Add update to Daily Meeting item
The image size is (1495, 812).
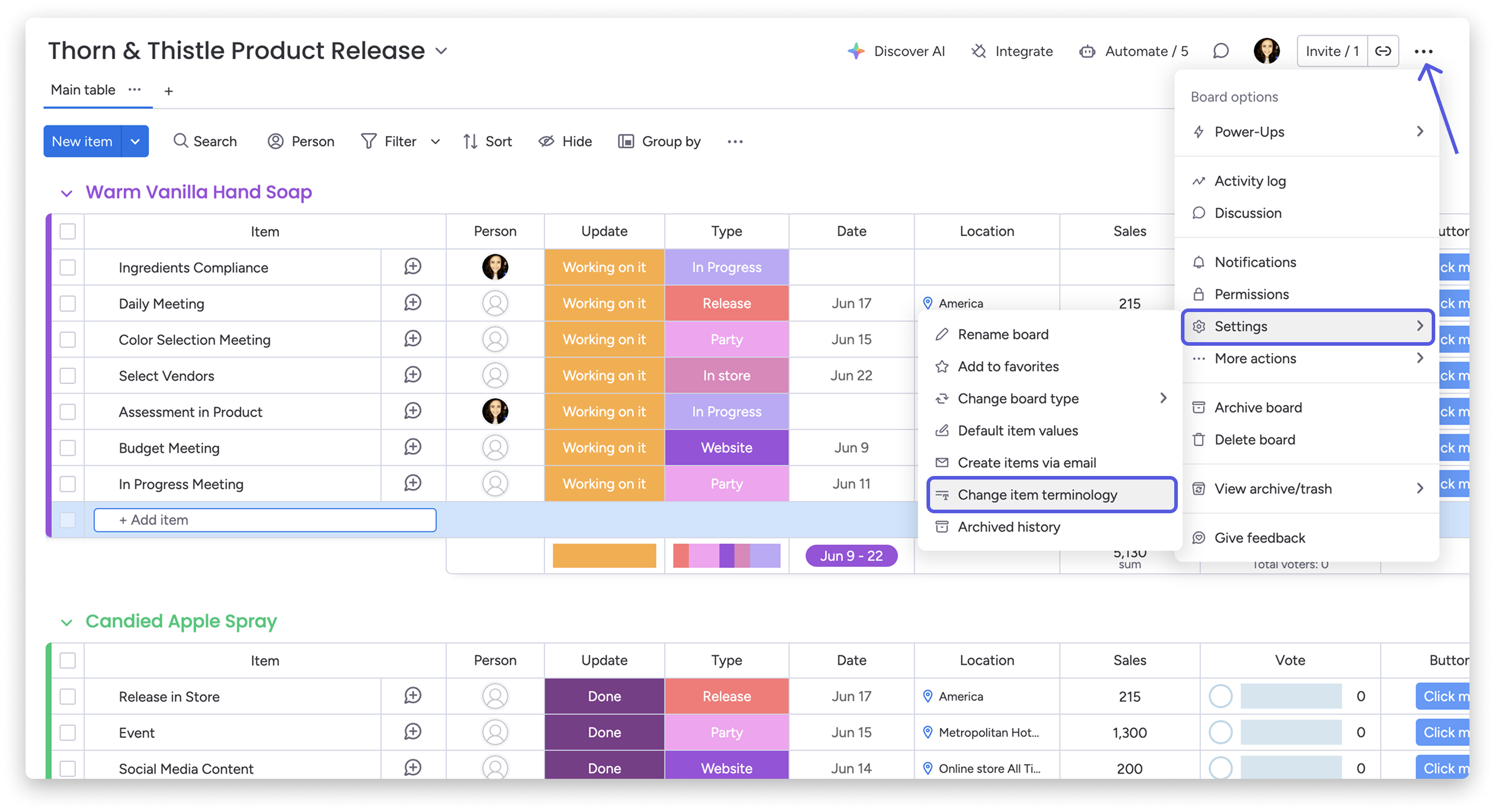(413, 303)
